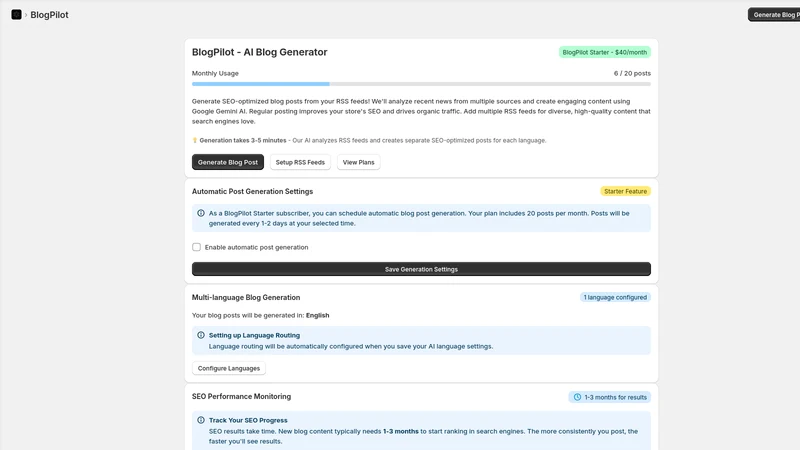Click the lightbulb icon next to Generation takes 3-5 minutes
Screen dimensions: 800x450
click(x=194, y=140)
